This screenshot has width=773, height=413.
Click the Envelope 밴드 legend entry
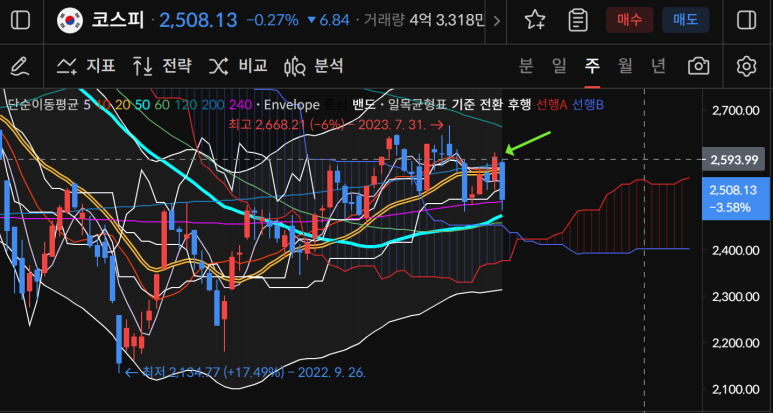pyautogui.click(x=363, y=104)
